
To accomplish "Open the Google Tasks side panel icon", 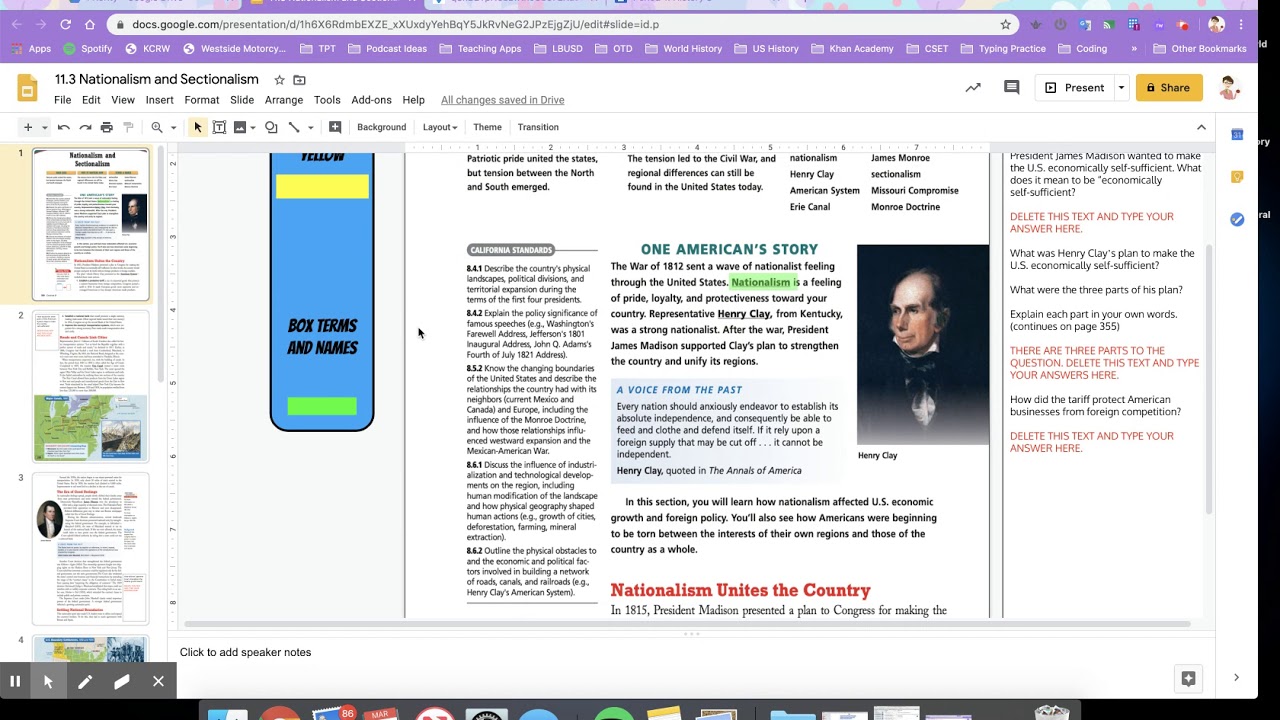I will tap(1237, 219).
